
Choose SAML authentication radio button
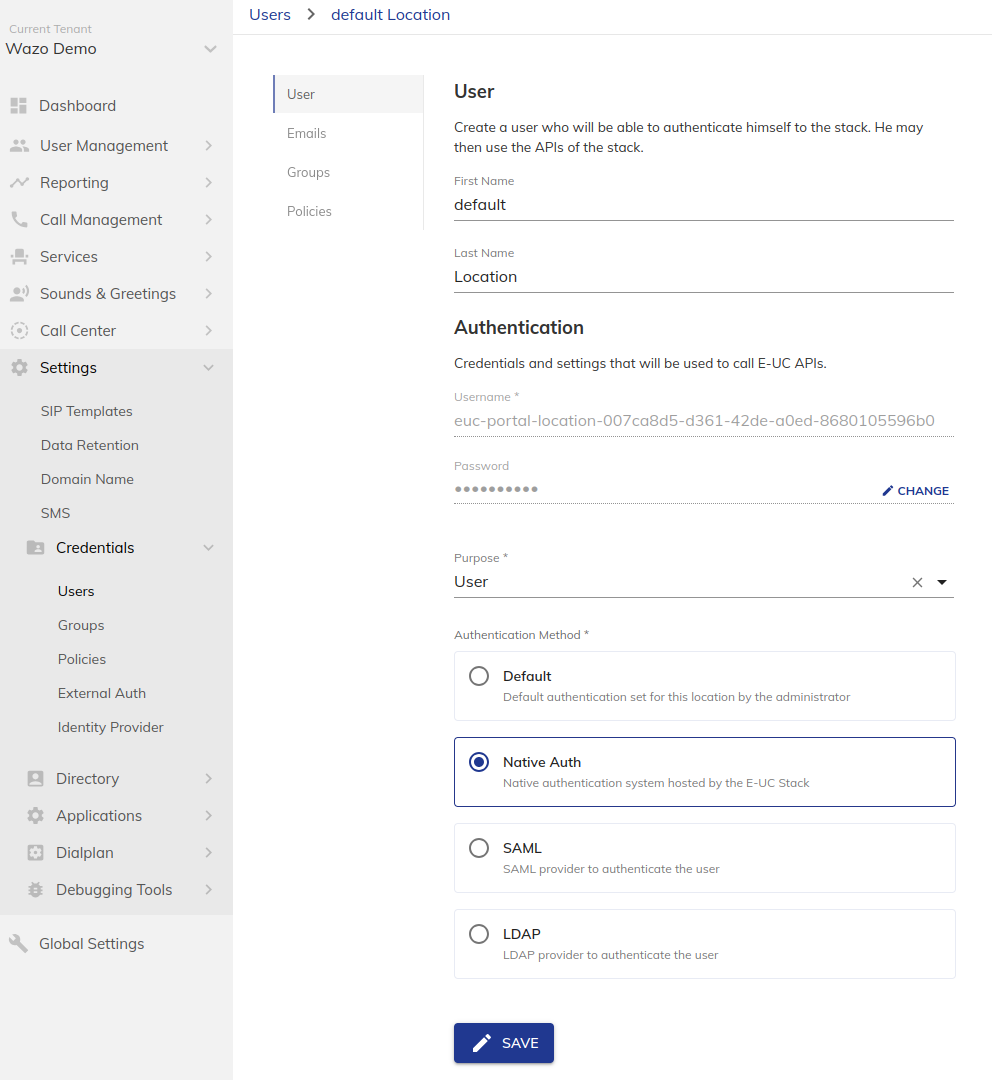coord(479,848)
